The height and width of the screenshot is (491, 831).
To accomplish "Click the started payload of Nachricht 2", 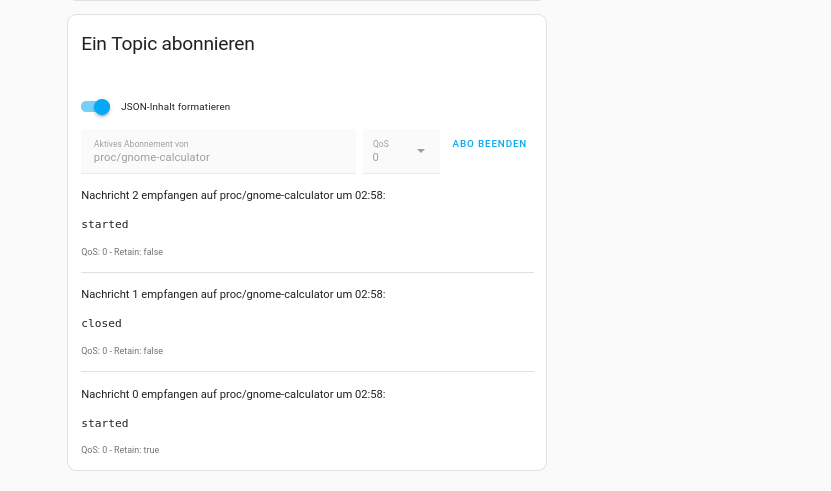I will point(105,224).
